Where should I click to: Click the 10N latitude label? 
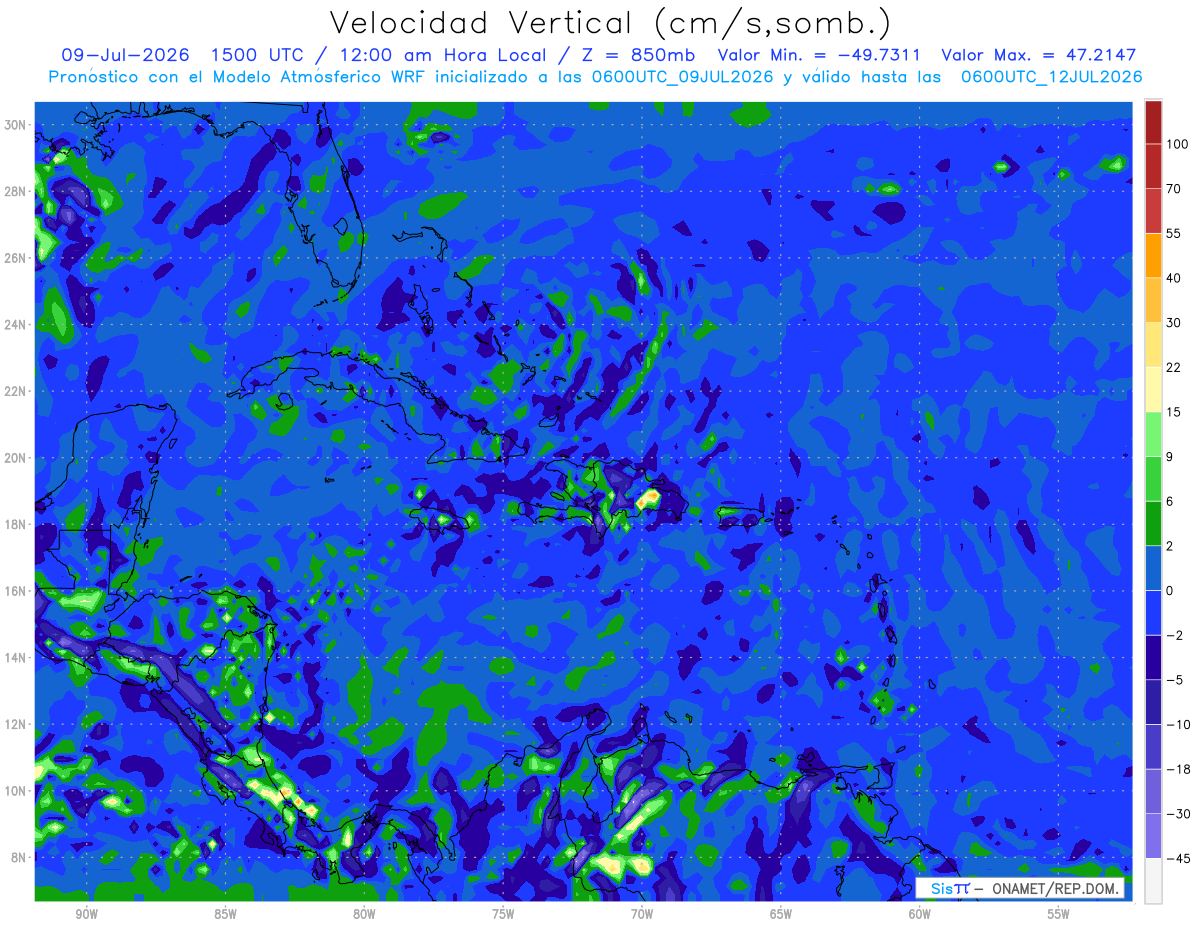[16, 791]
